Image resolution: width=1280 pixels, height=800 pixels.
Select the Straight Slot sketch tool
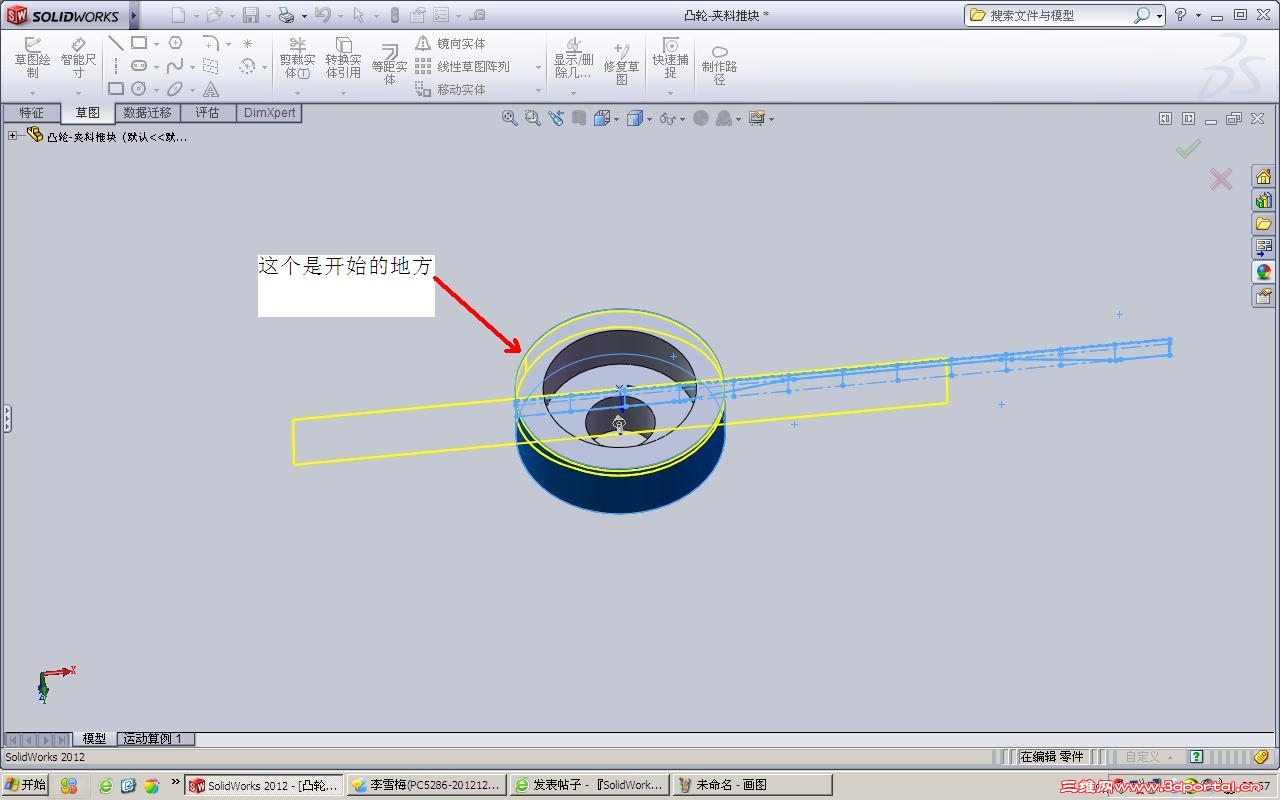139,66
